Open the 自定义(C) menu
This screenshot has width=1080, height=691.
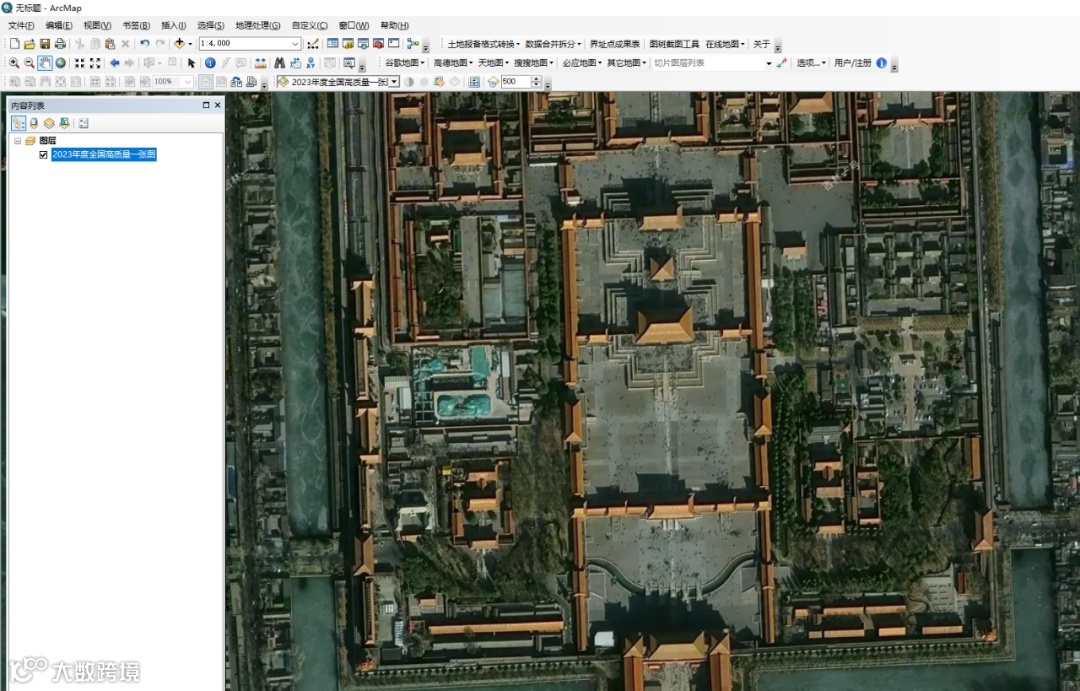[310, 25]
